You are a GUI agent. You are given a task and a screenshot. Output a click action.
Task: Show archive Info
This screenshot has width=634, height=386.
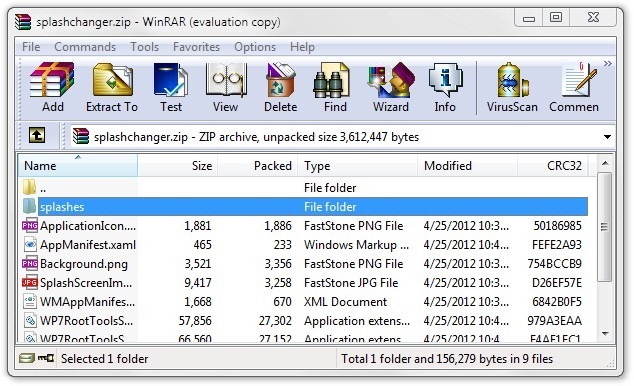coord(445,87)
